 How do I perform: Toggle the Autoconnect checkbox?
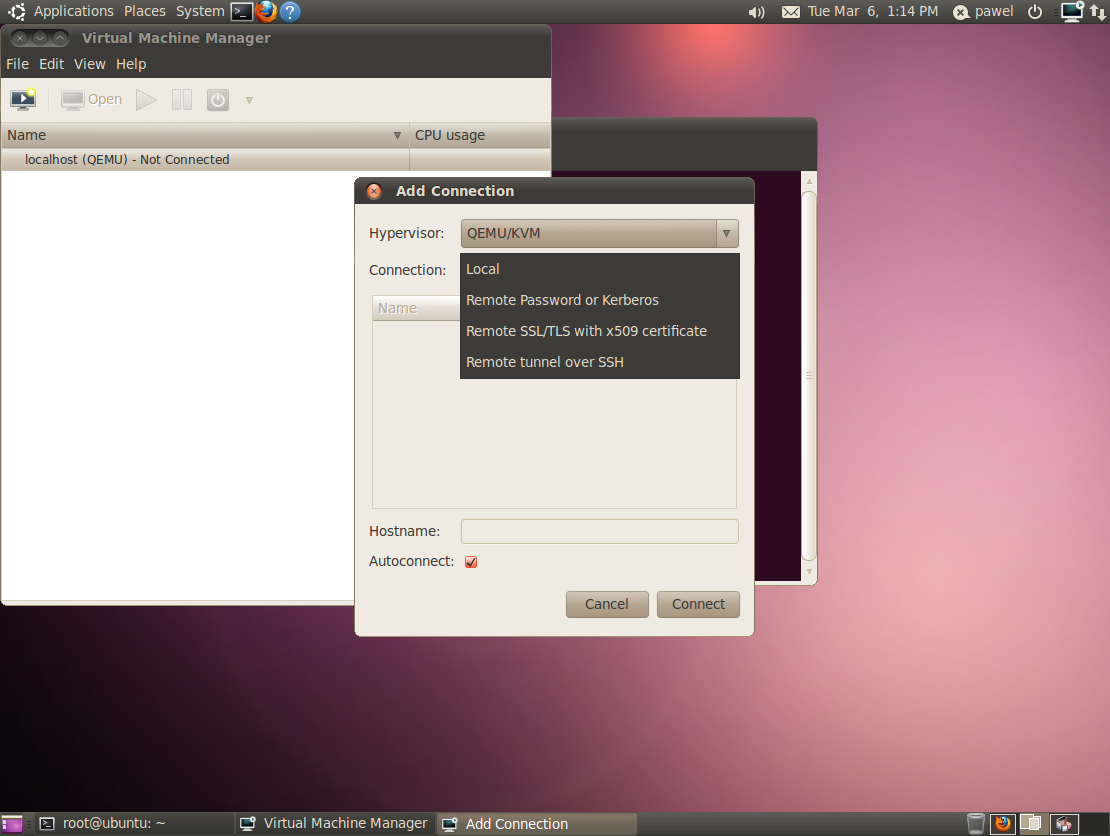(x=471, y=562)
